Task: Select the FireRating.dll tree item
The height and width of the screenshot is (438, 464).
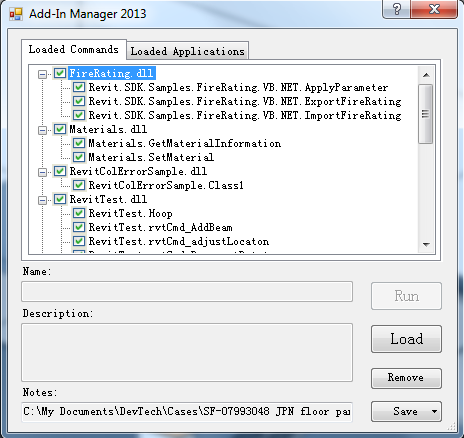Action: 112,73
